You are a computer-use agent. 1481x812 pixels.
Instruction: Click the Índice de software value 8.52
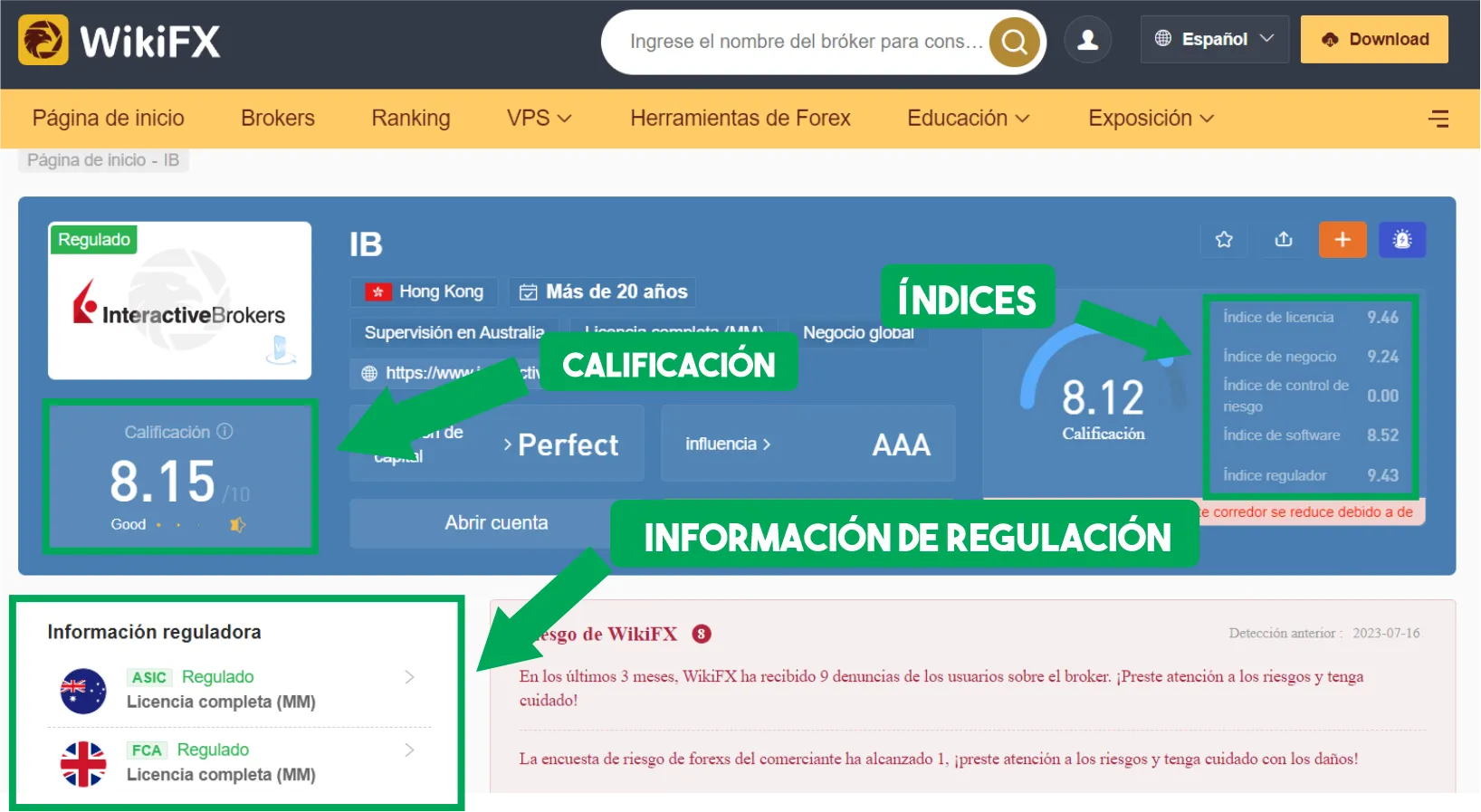pyautogui.click(x=1382, y=435)
